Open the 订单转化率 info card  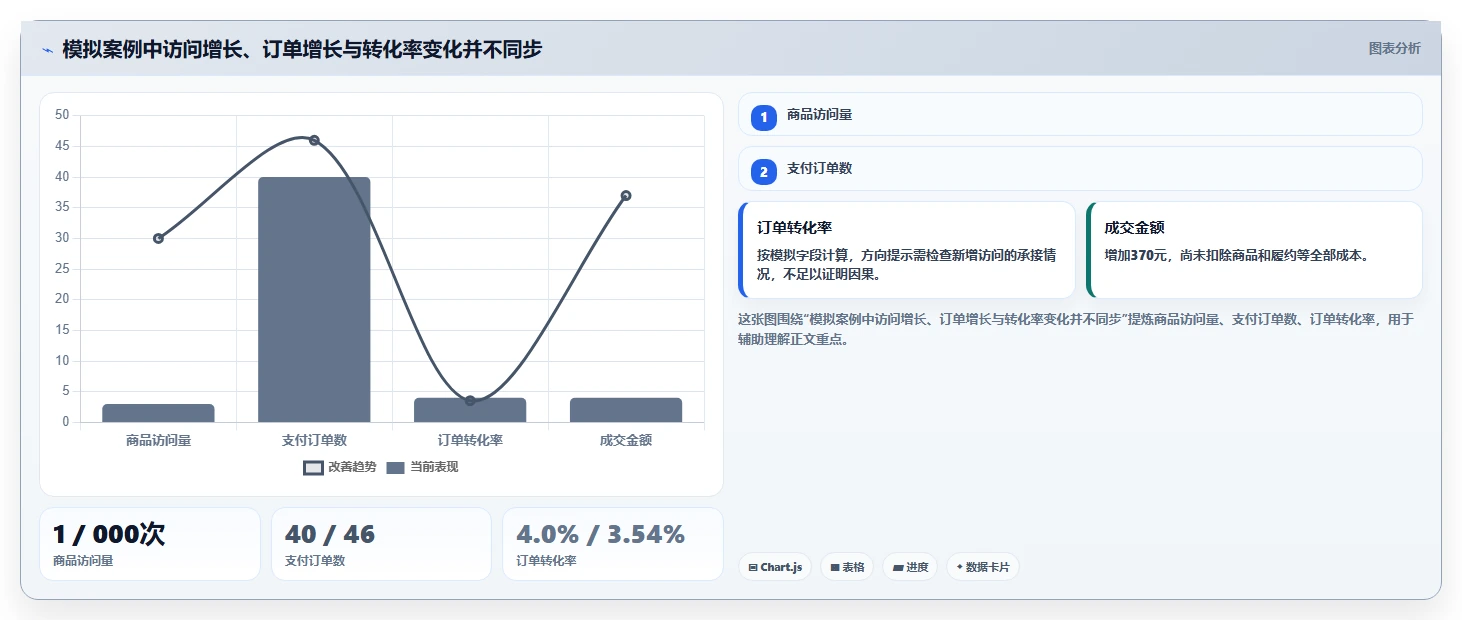907,250
